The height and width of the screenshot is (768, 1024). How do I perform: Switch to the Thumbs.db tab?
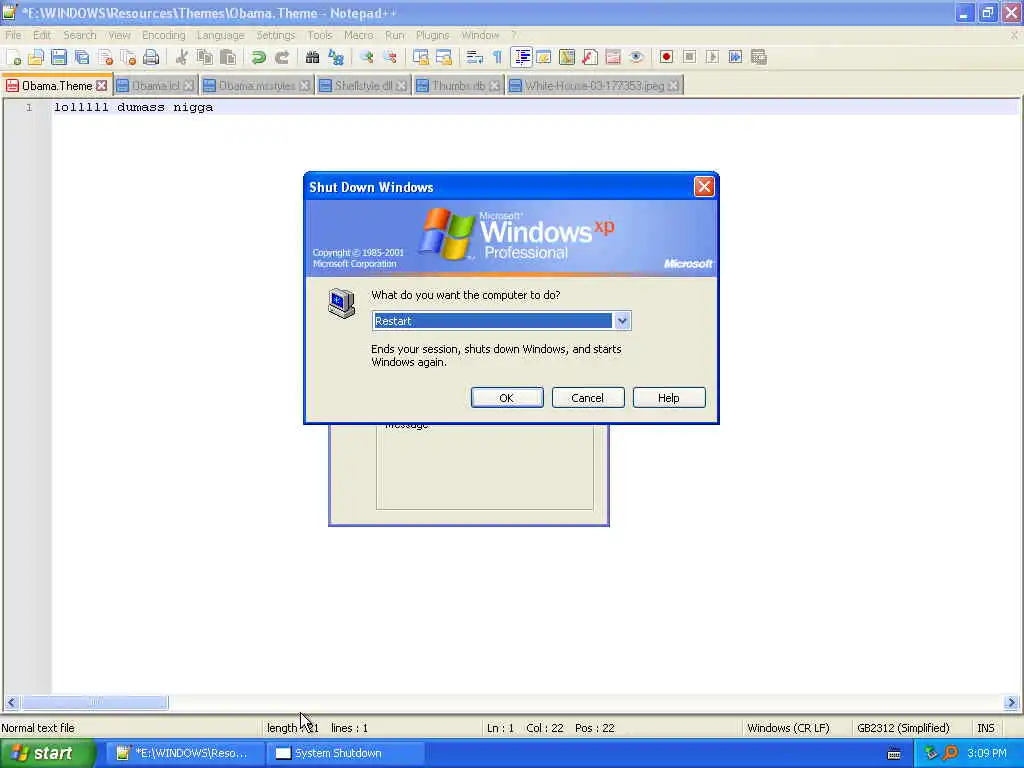pos(458,86)
